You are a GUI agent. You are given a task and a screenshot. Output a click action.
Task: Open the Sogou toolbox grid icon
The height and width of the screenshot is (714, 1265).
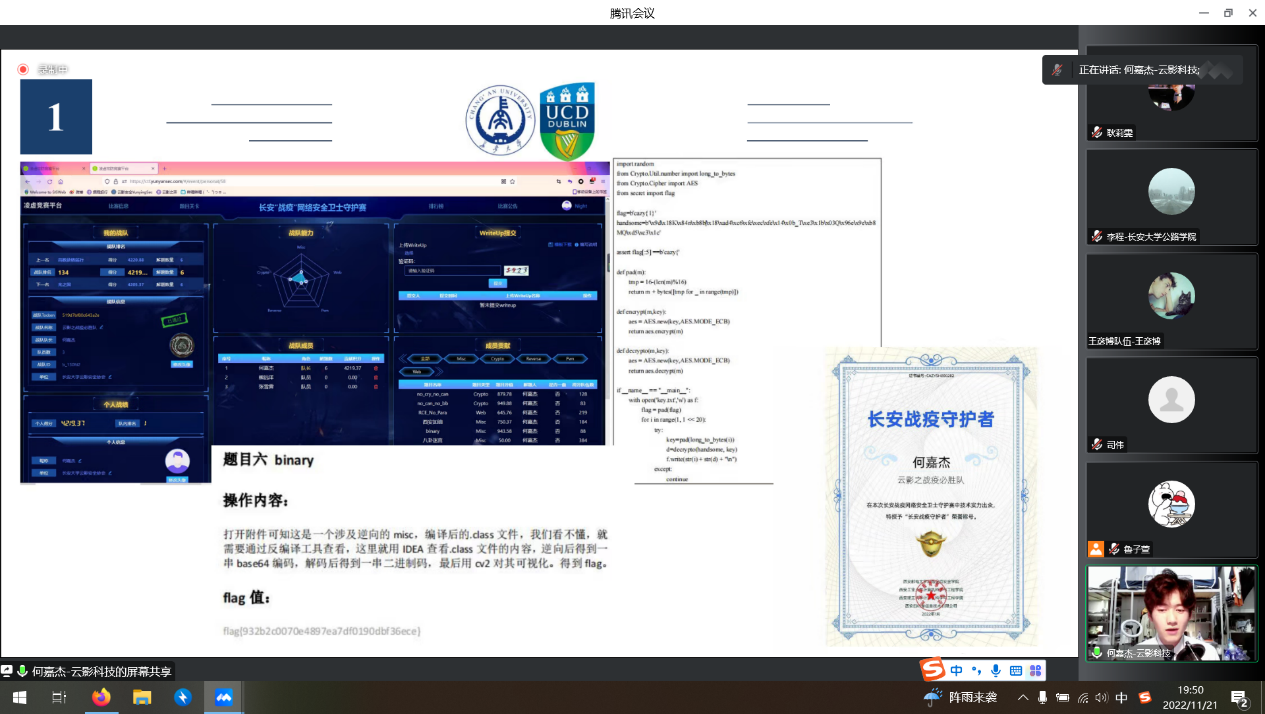1036,670
